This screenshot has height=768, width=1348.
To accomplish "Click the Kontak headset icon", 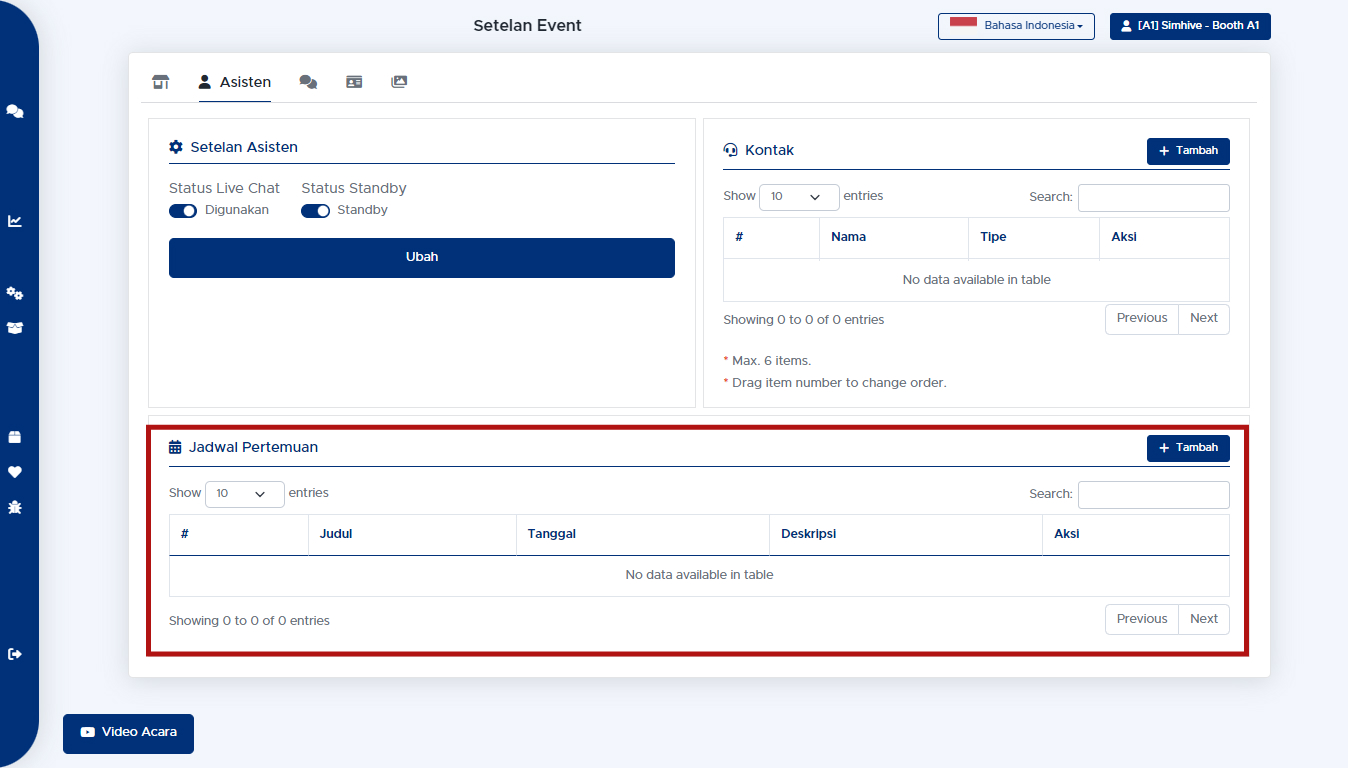I will (x=730, y=151).
